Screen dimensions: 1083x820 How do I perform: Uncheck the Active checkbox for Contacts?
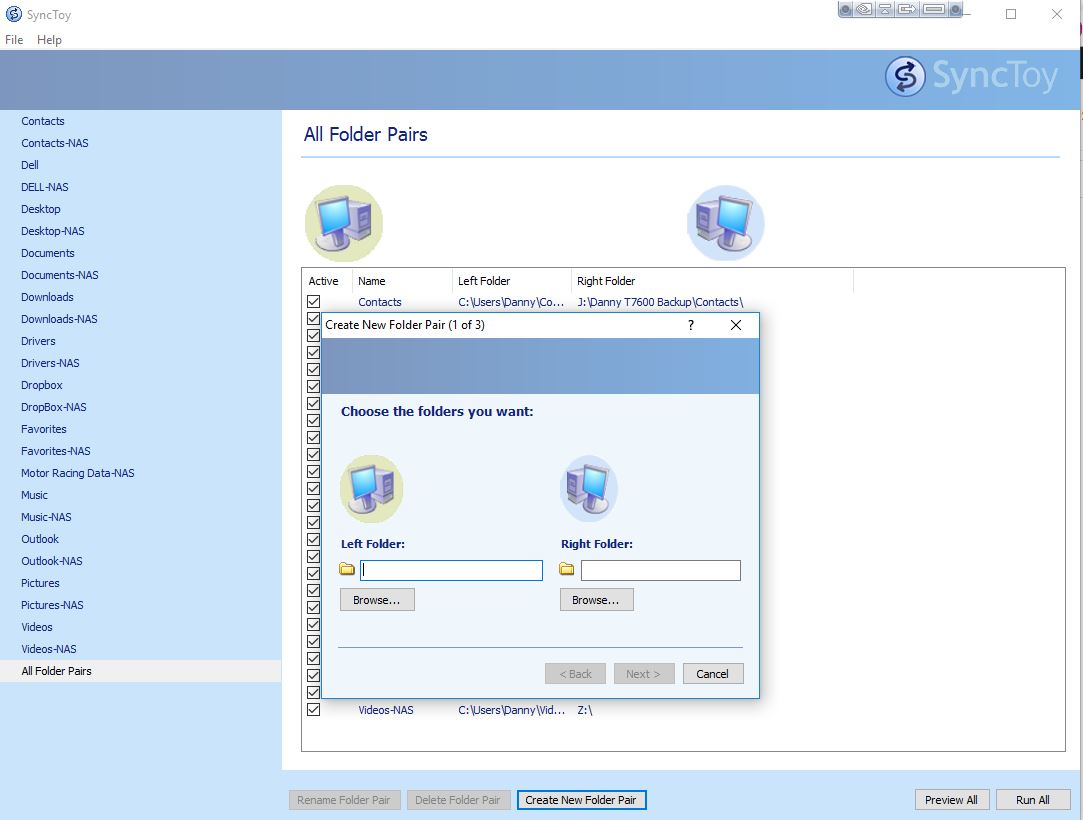[x=314, y=302]
